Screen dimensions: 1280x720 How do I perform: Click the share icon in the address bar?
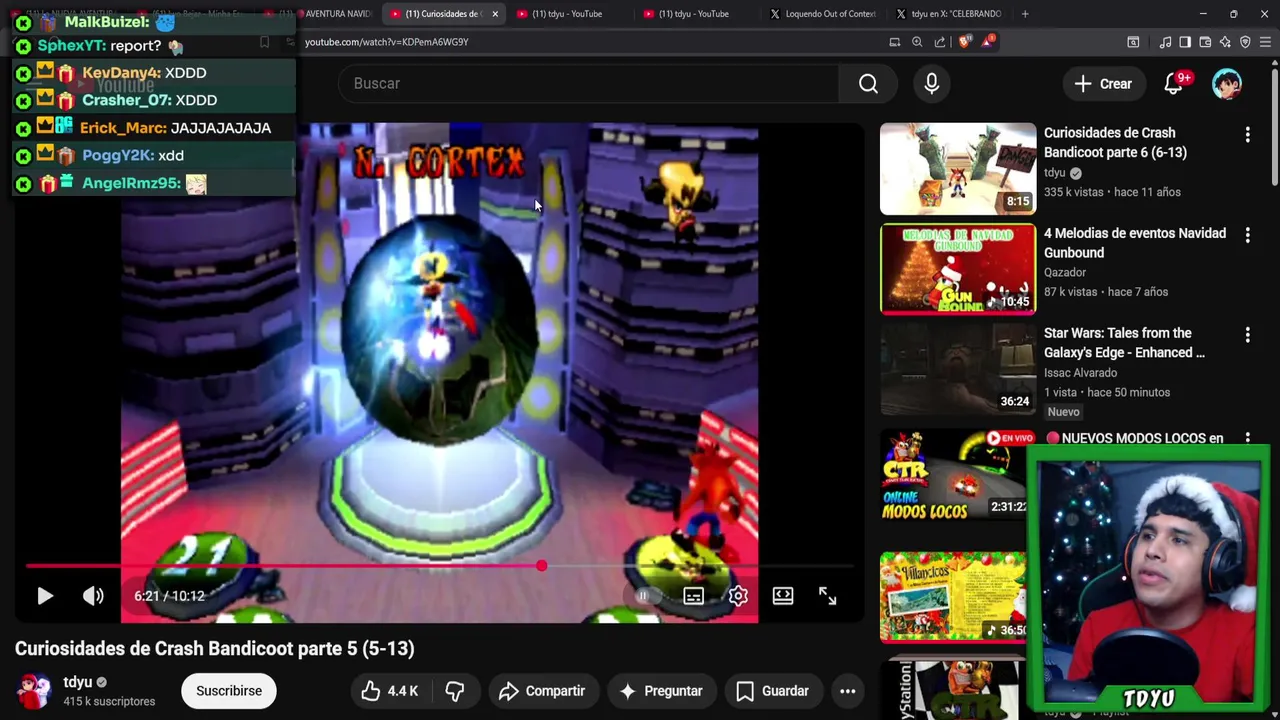tap(940, 42)
